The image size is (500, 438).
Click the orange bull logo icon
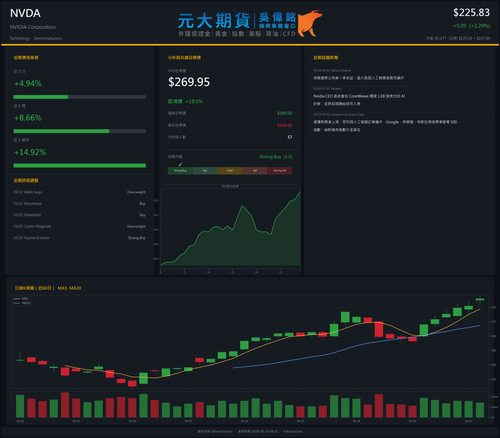(x=309, y=23)
